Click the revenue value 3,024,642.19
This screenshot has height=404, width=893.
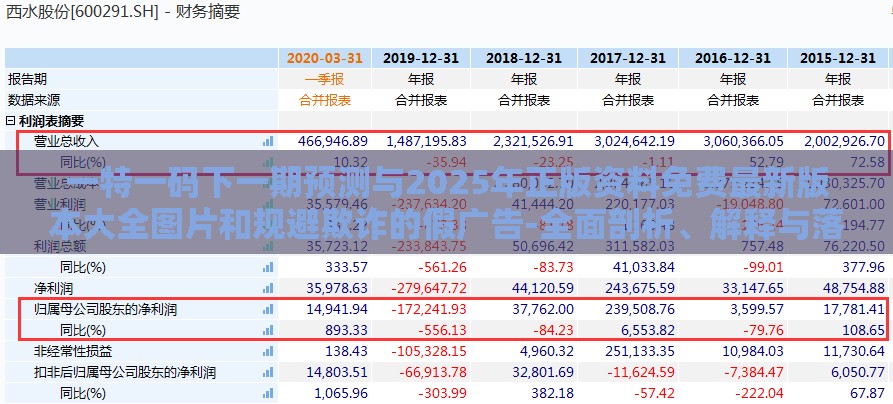[633, 141]
